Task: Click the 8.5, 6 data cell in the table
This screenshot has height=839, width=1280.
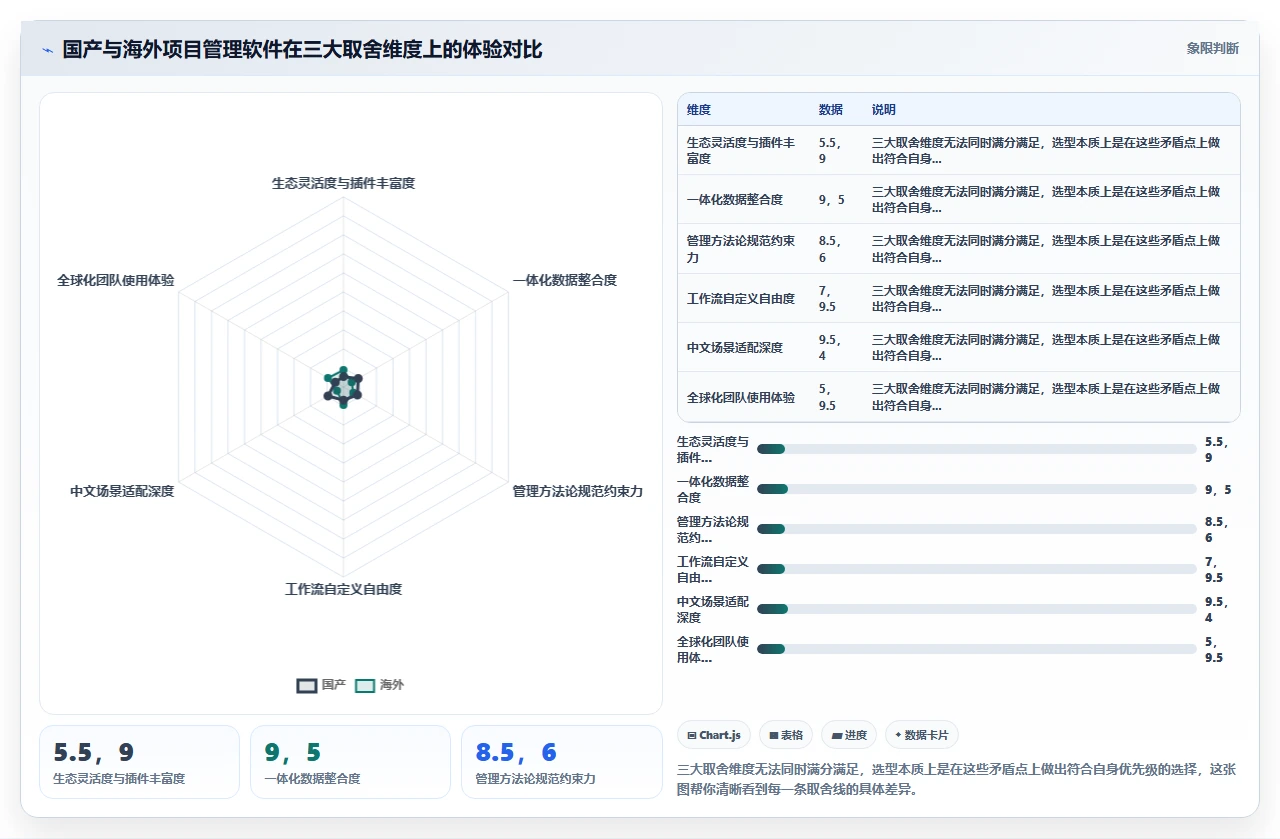Action: (x=829, y=249)
